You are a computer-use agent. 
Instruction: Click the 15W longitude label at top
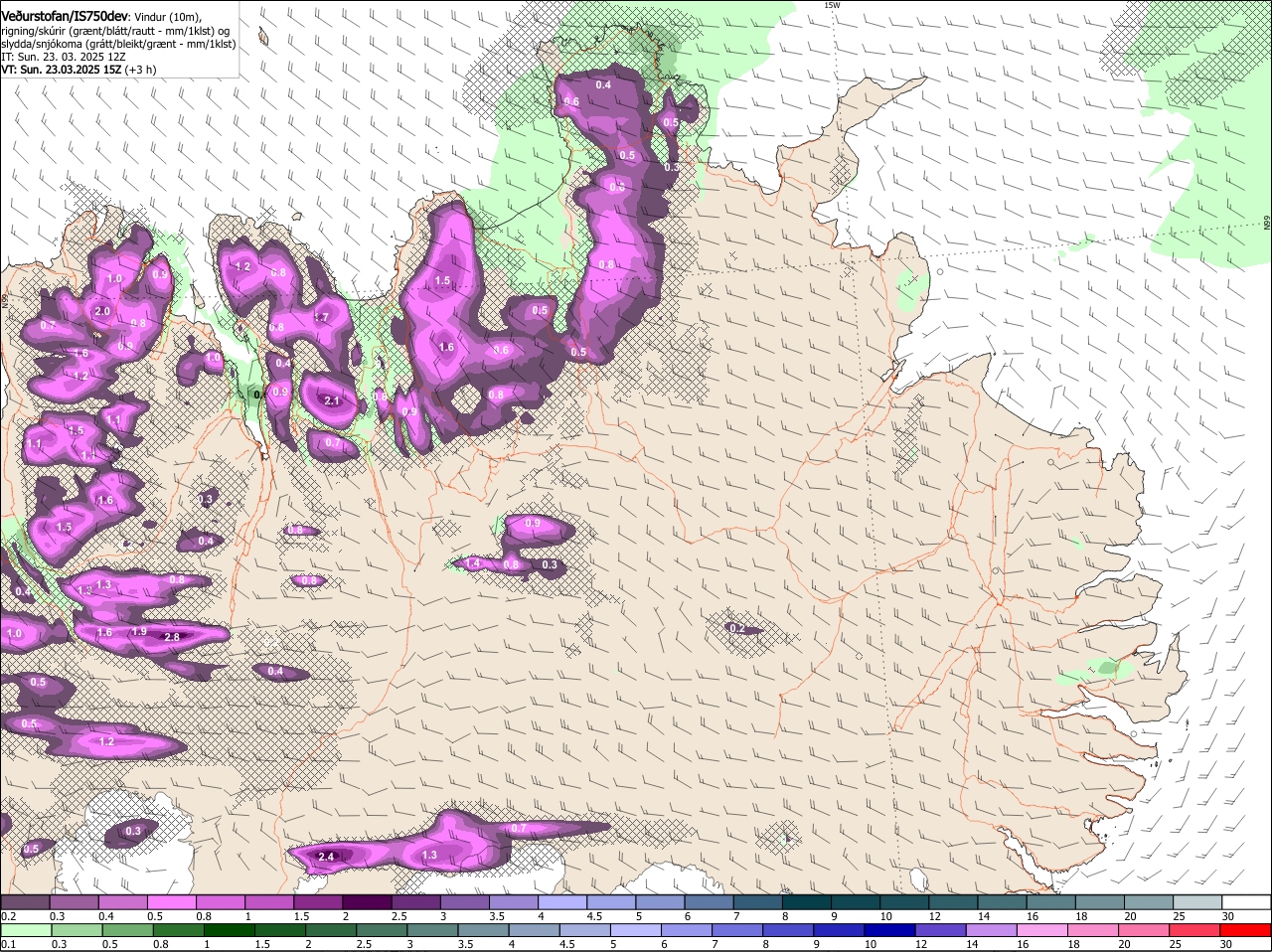[x=832, y=5]
